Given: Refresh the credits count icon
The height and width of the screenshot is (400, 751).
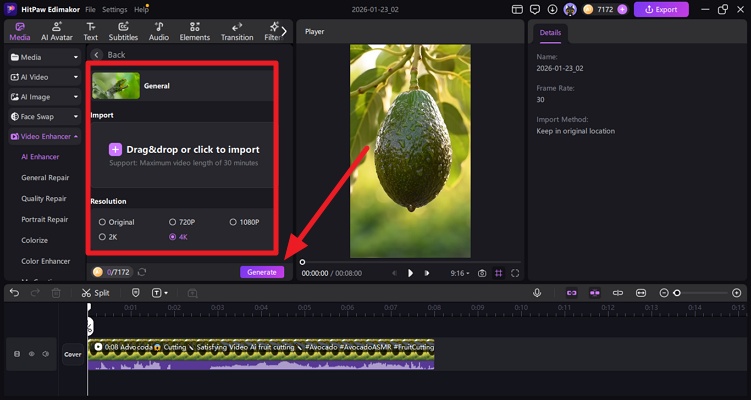Looking at the screenshot, I should (x=142, y=272).
